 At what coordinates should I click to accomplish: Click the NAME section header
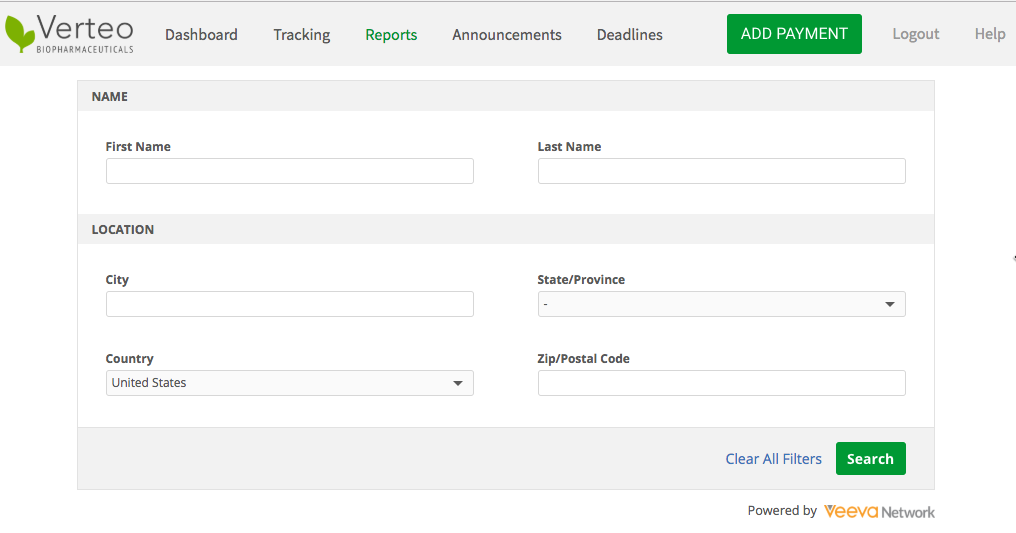tap(110, 97)
